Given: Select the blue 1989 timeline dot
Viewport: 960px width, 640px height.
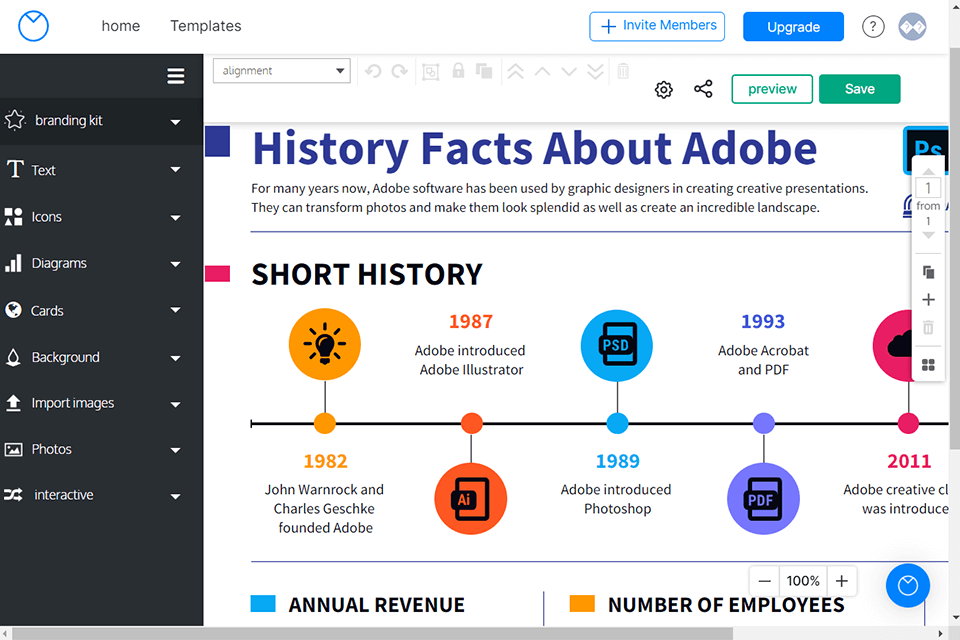Looking at the screenshot, I should (x=617, y=423).
